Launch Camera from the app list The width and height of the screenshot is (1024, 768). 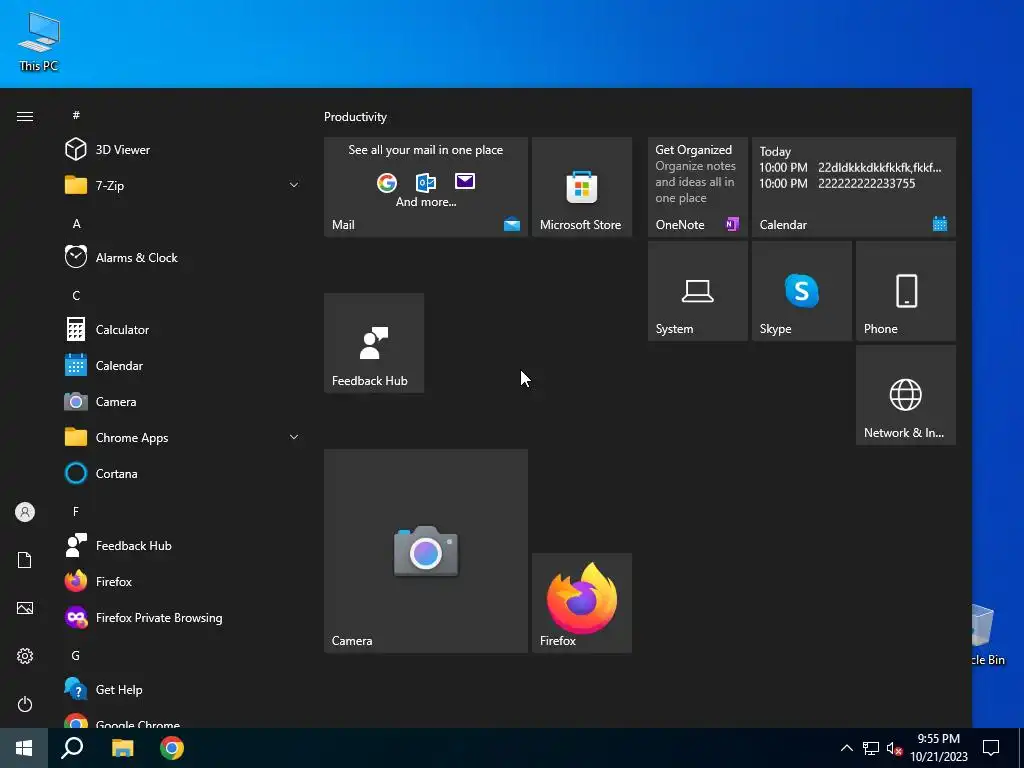[182, 402]
